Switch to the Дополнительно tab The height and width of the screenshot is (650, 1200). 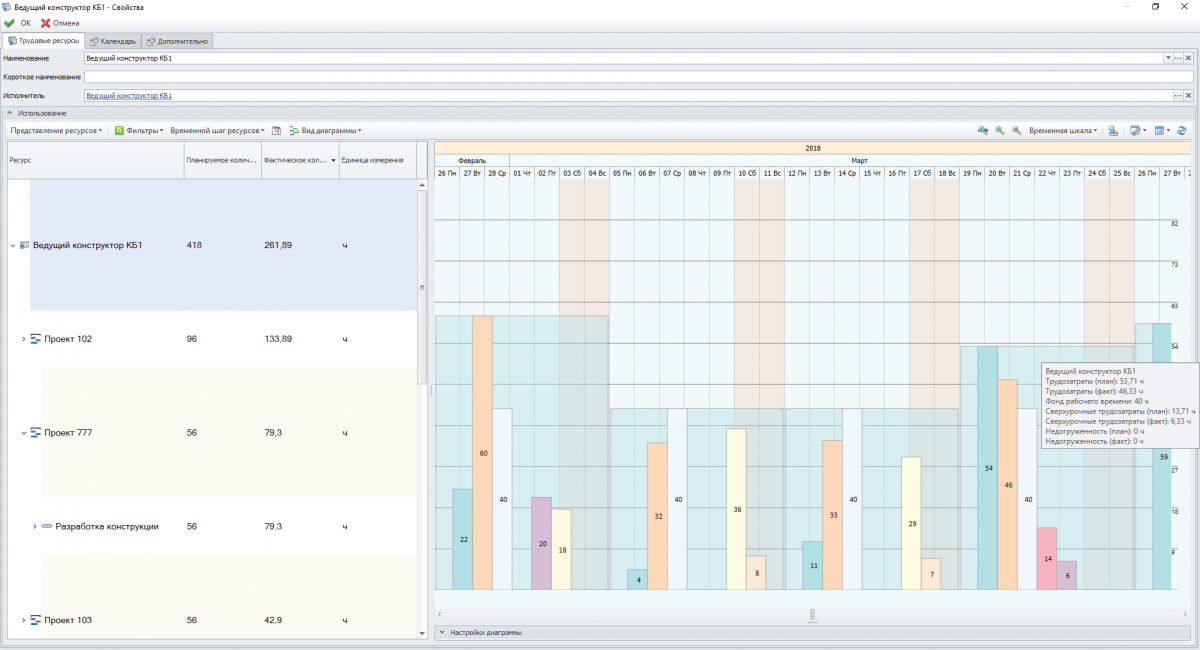click(176, 41)
